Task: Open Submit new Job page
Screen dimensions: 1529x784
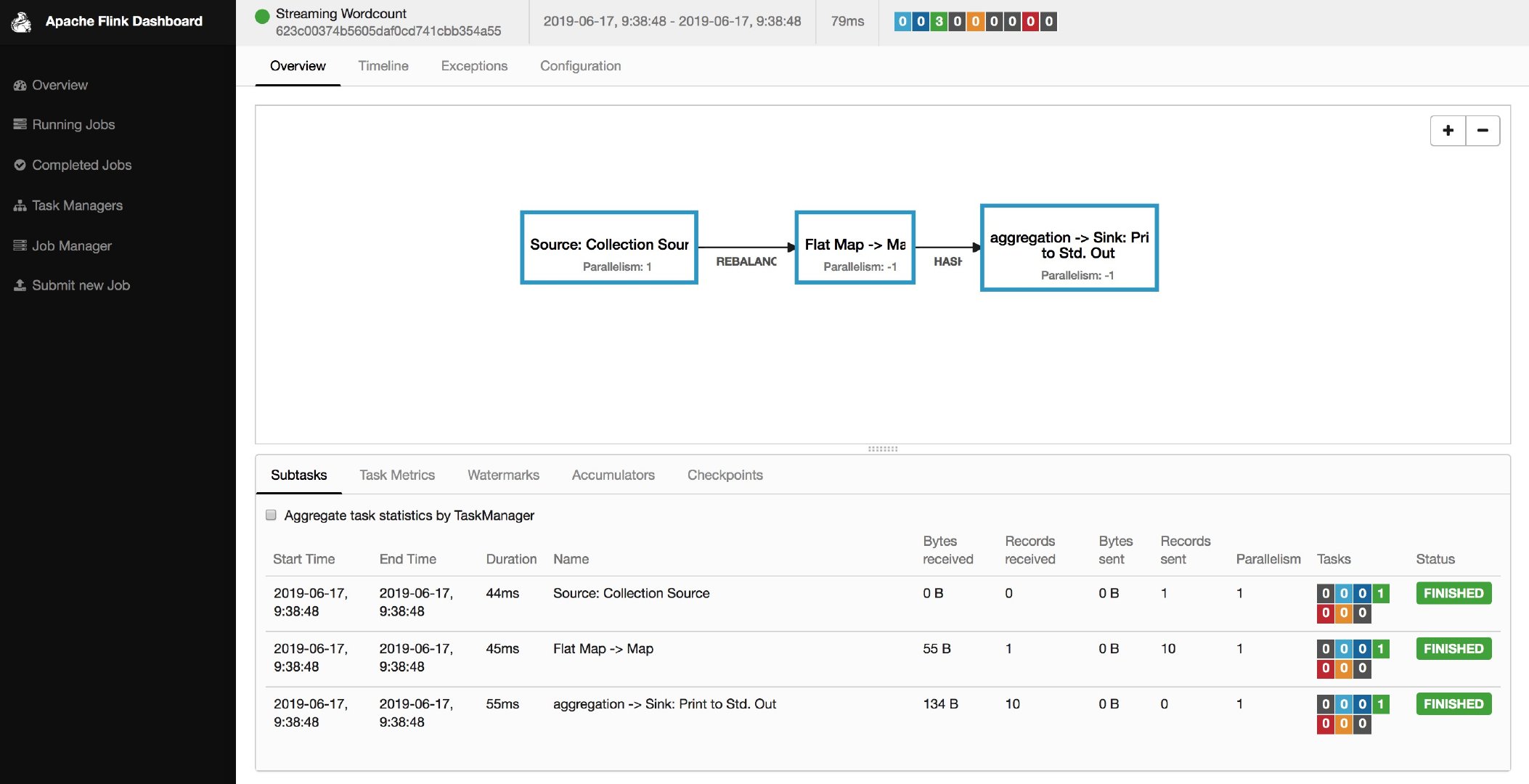Action: [x=80, y=285]
